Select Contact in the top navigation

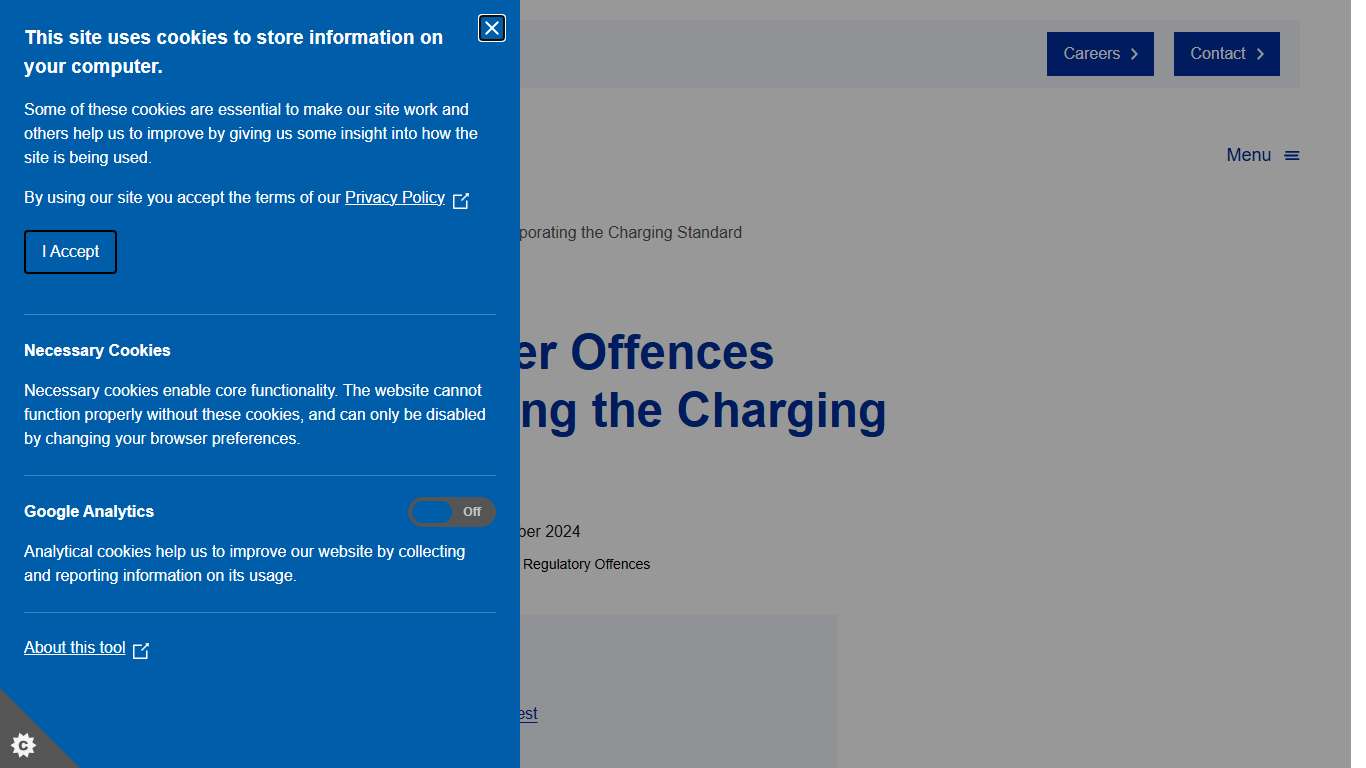[x=1218, y=53]
